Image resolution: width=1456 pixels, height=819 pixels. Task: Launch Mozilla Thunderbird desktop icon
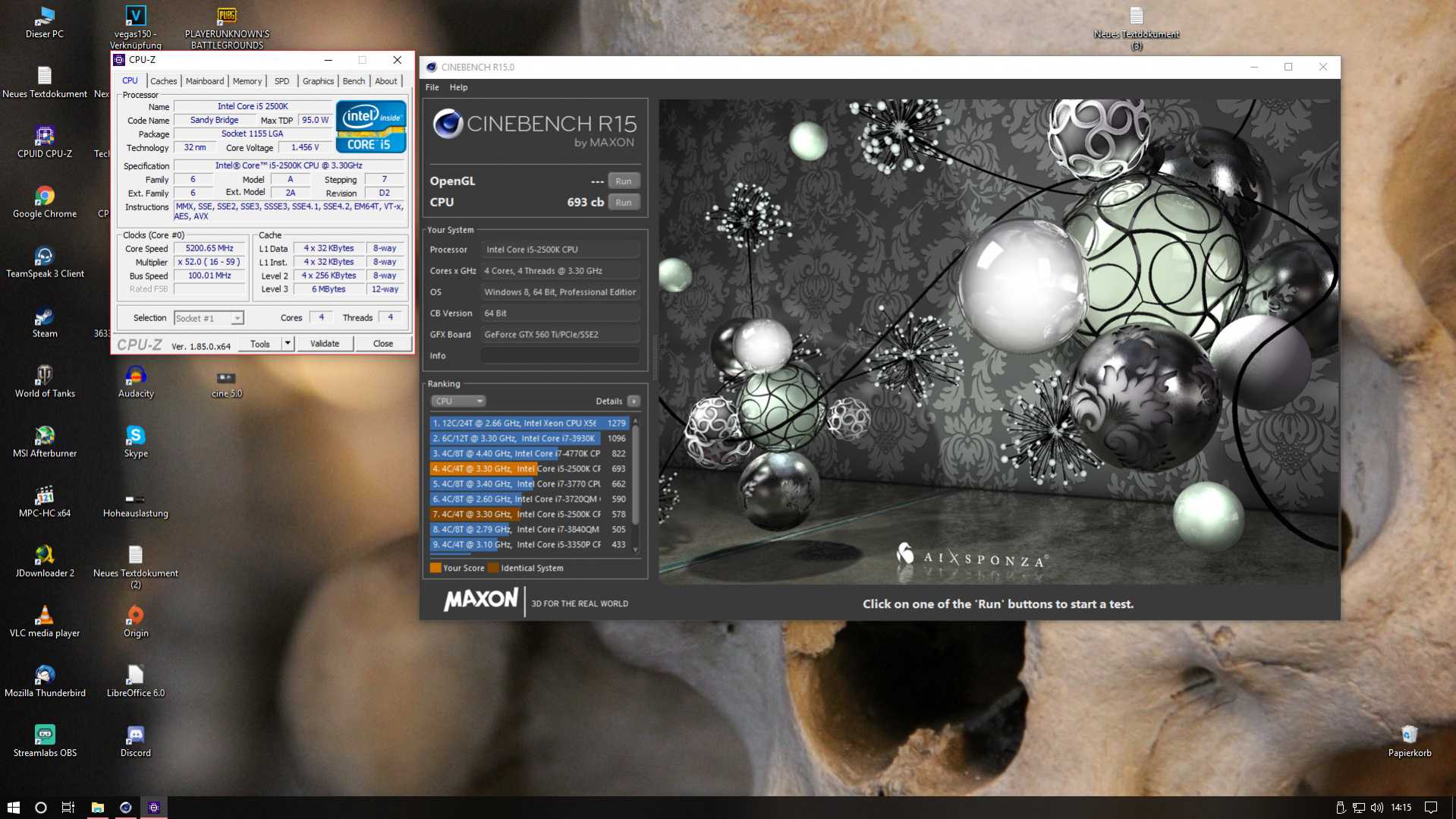point(45,682)
